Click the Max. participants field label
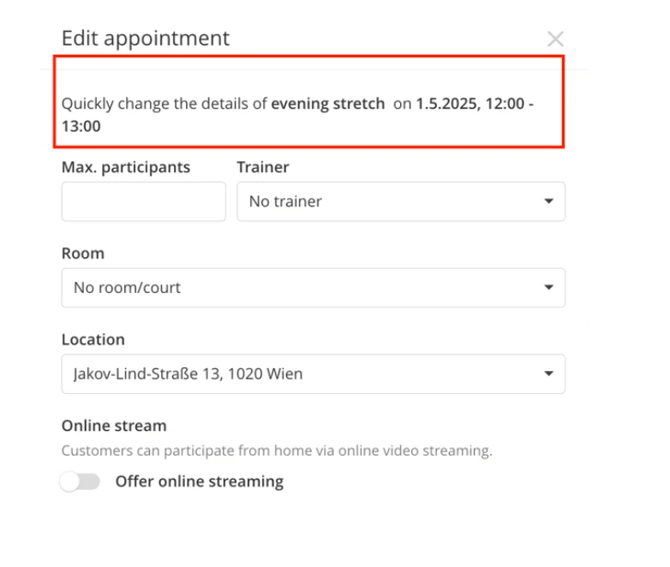Viewport: 670px width, 567px height. (x=126, y=167)
